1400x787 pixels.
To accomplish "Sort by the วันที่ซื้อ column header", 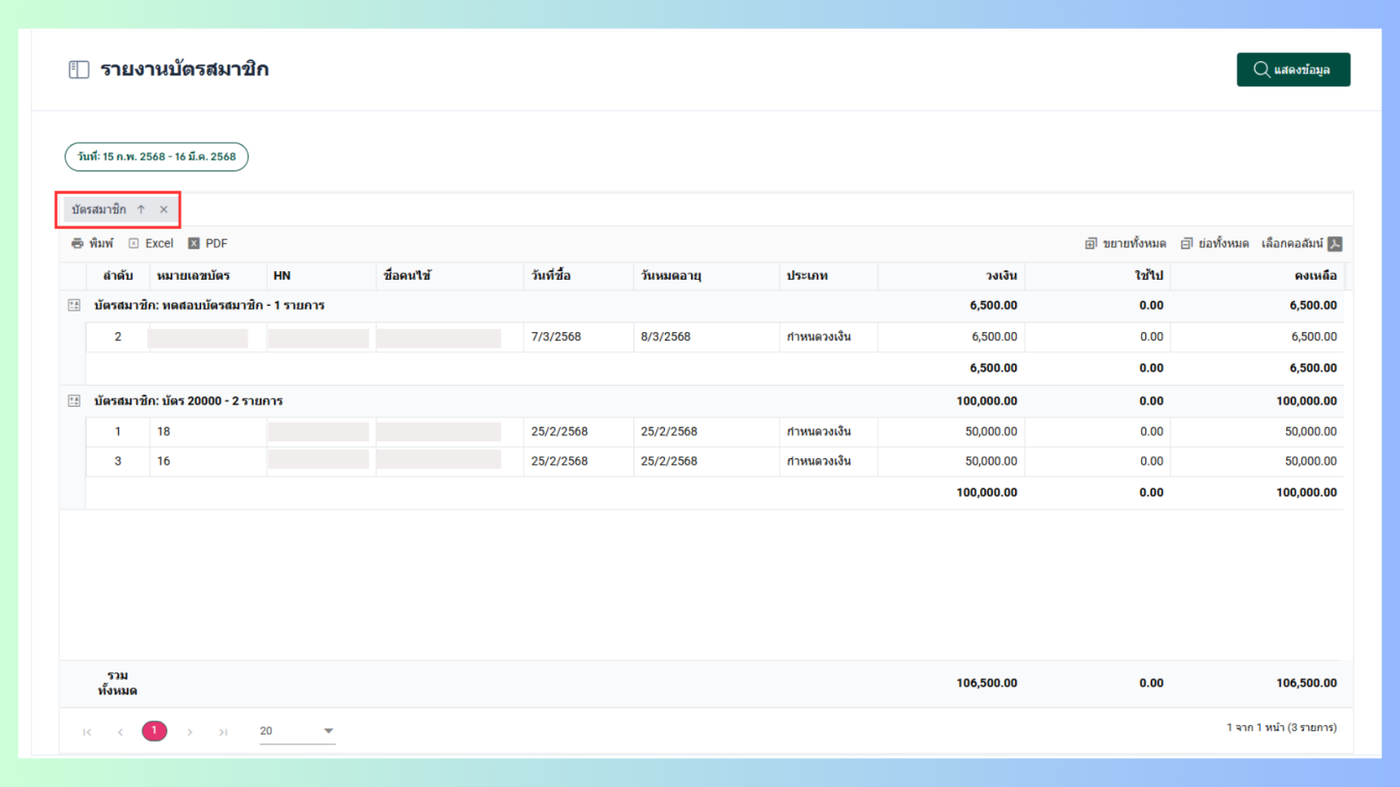I will coord(579,276).
